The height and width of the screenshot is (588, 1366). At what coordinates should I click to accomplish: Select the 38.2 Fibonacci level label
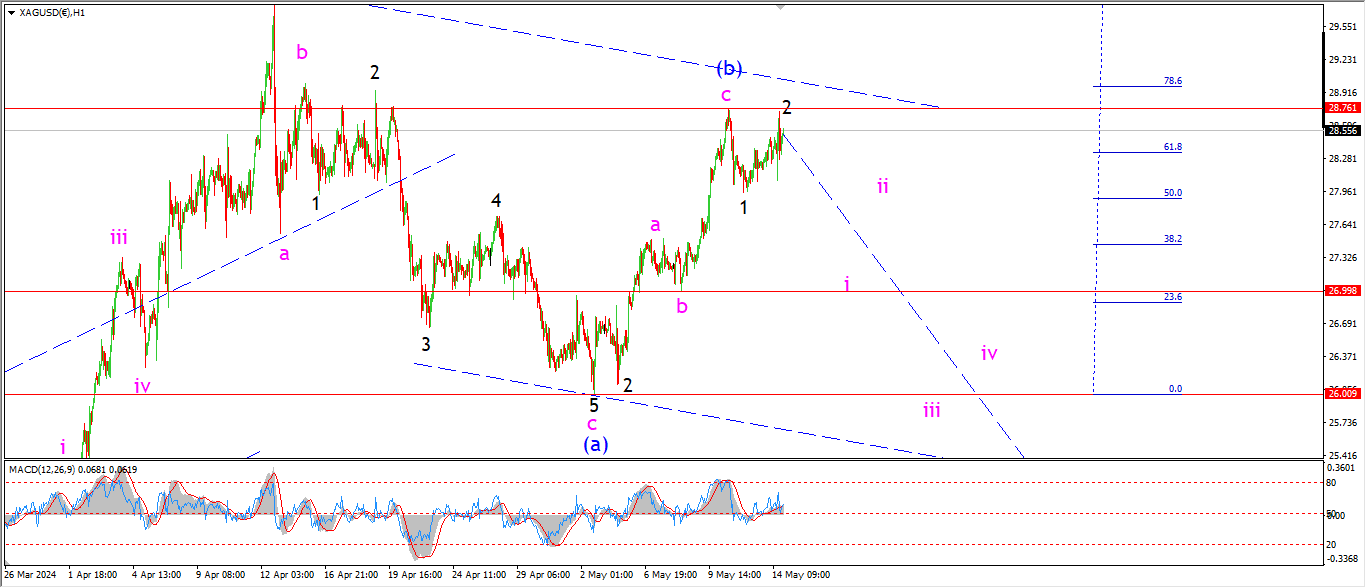click(1173, 239)
